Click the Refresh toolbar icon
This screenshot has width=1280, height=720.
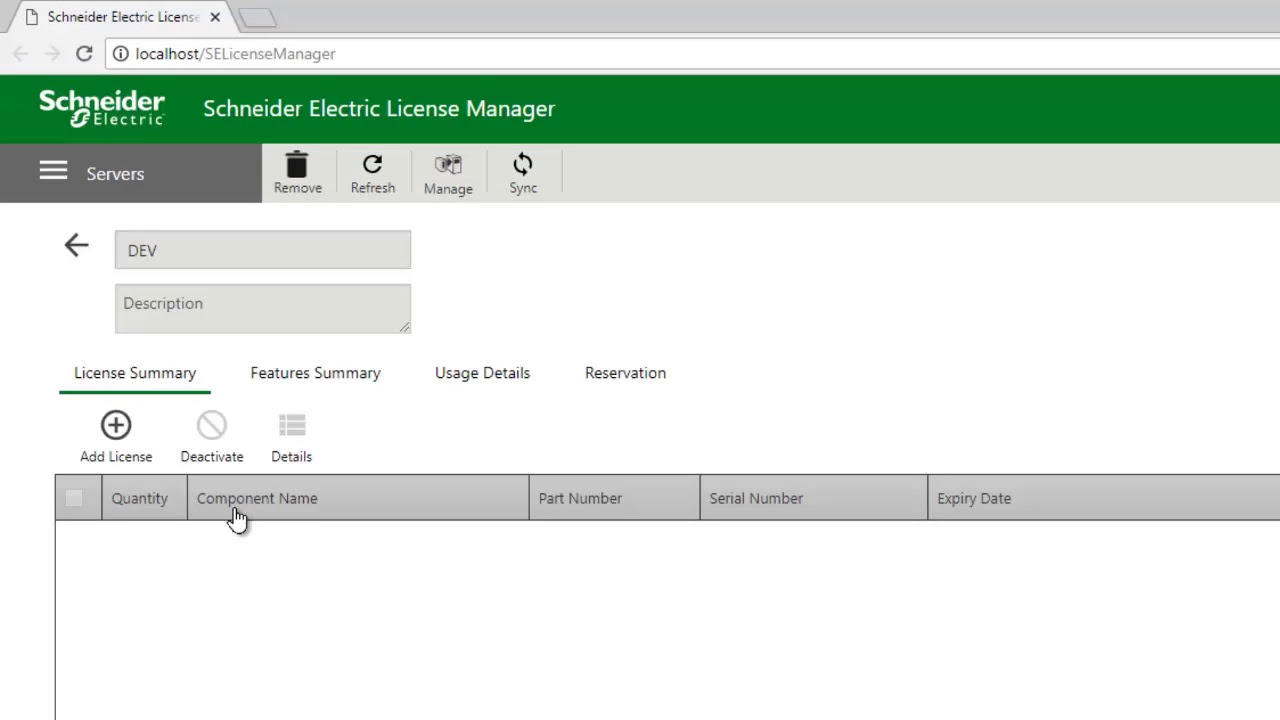[x=372, y=164]
